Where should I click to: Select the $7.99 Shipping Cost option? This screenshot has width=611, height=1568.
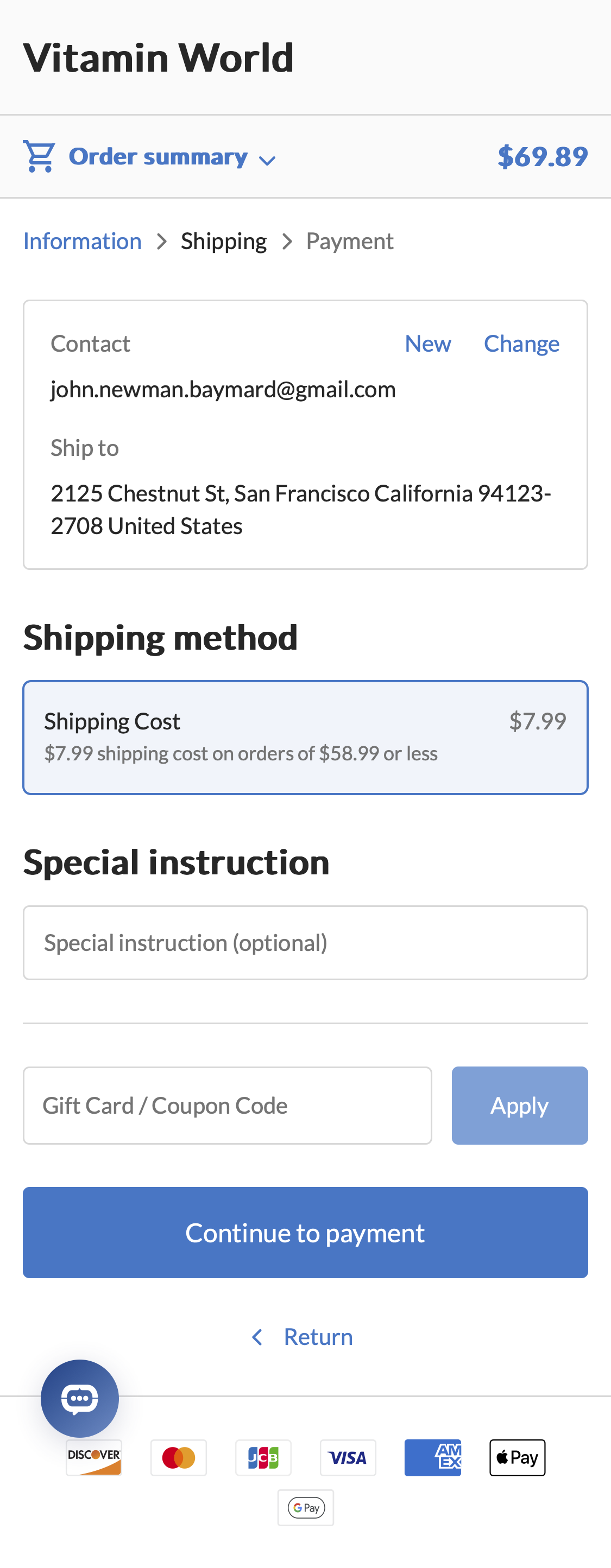click(305, 737)
